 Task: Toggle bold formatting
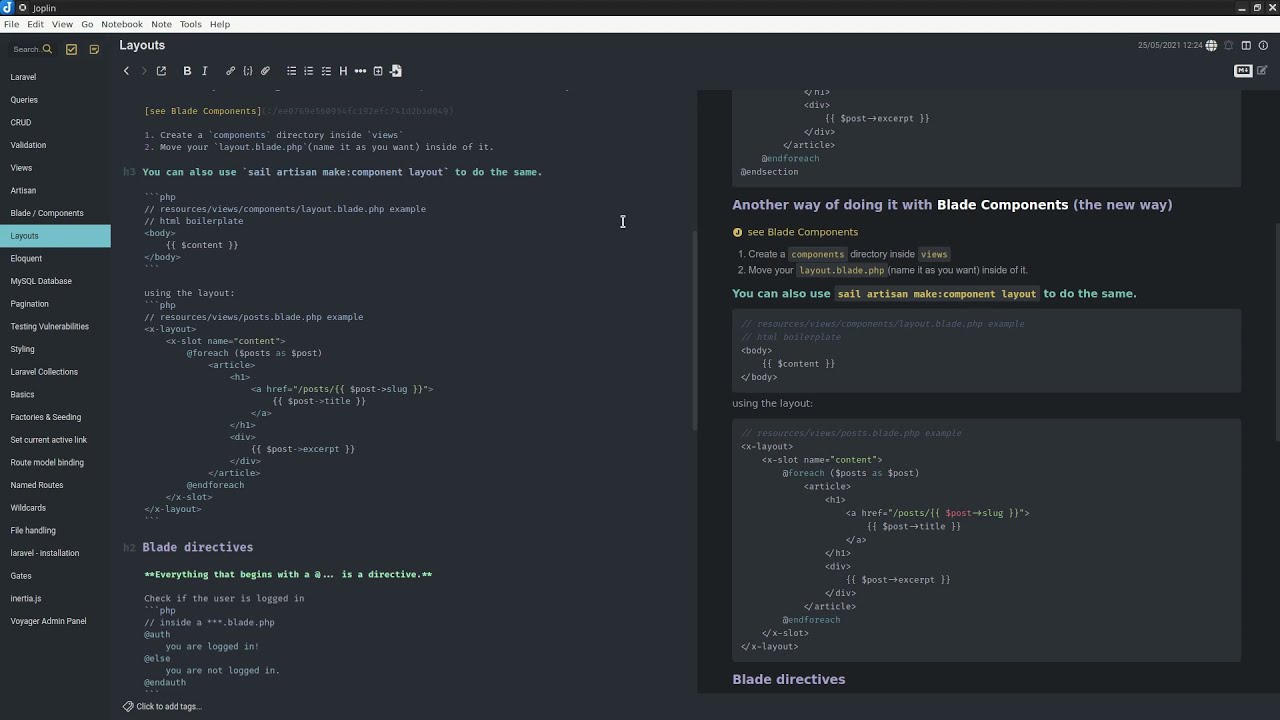coord(187,71)
